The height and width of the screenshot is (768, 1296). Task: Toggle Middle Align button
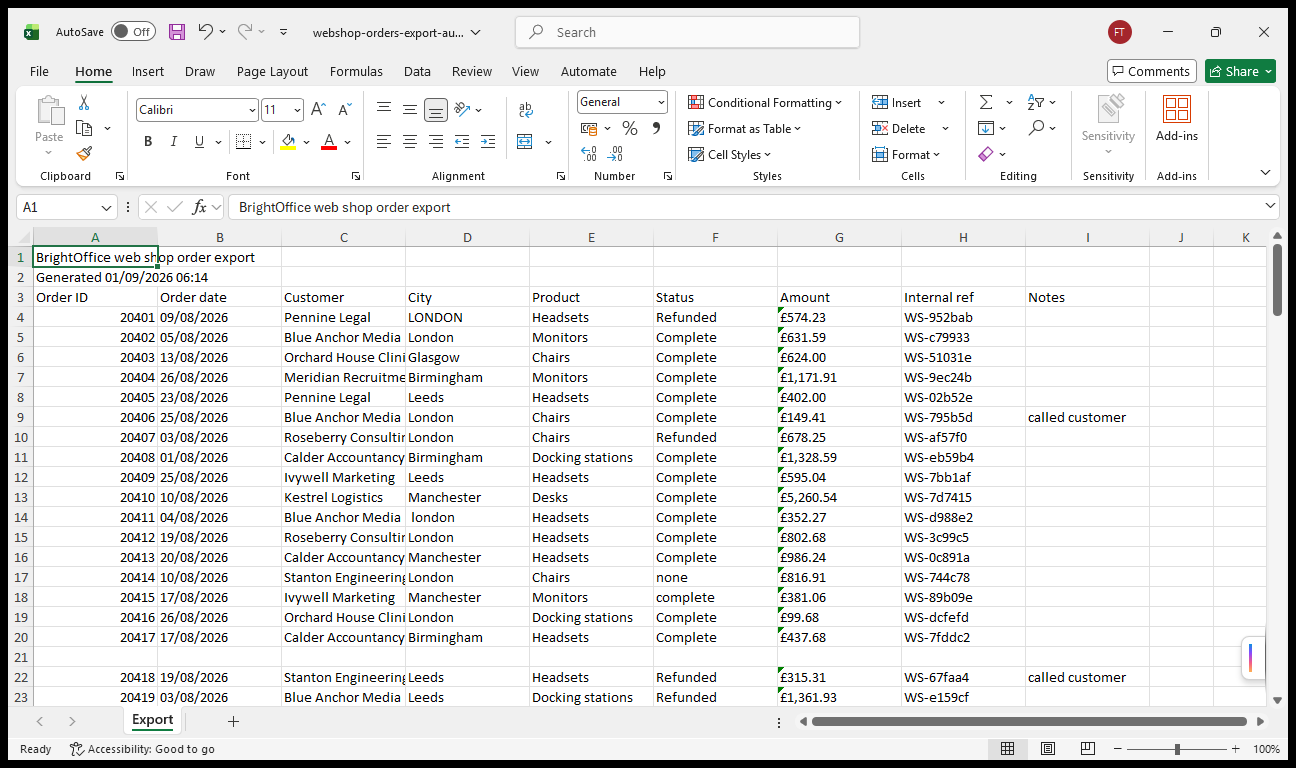point(410,110)
